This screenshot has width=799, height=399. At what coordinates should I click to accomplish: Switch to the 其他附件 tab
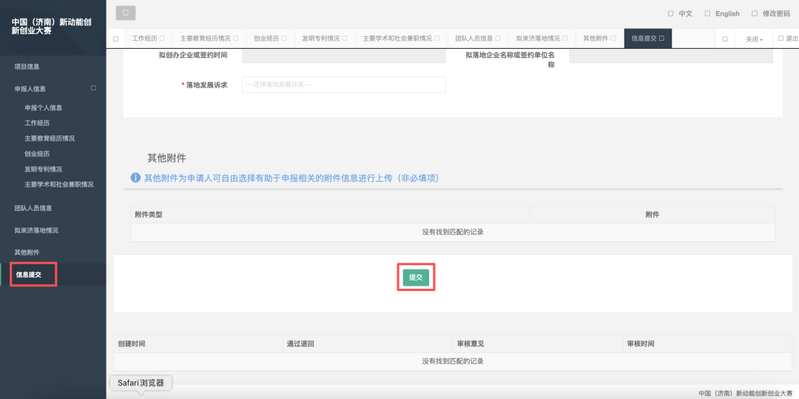click(596, 38)
